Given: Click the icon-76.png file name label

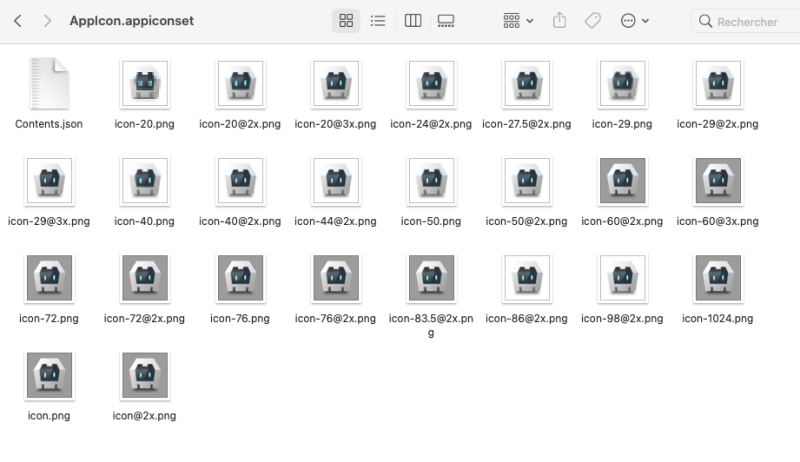Looking at the screenshot, I should (x=240, y=319).
